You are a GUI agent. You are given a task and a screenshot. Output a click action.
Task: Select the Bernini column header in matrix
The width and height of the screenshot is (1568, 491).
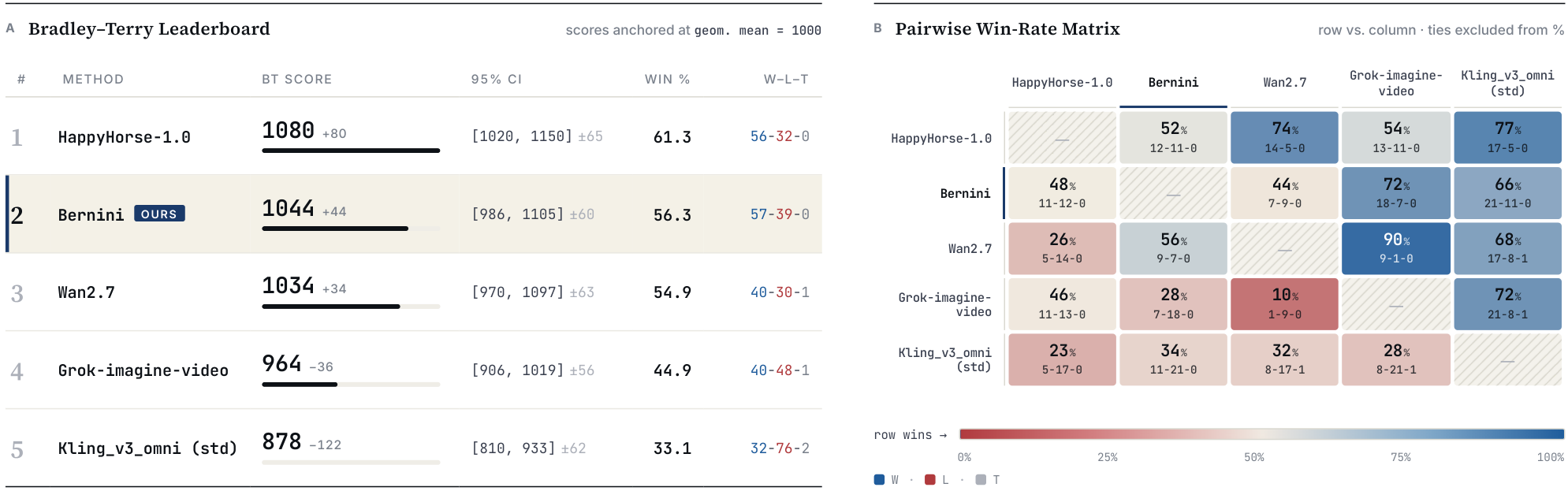(x=1173, y=83)
